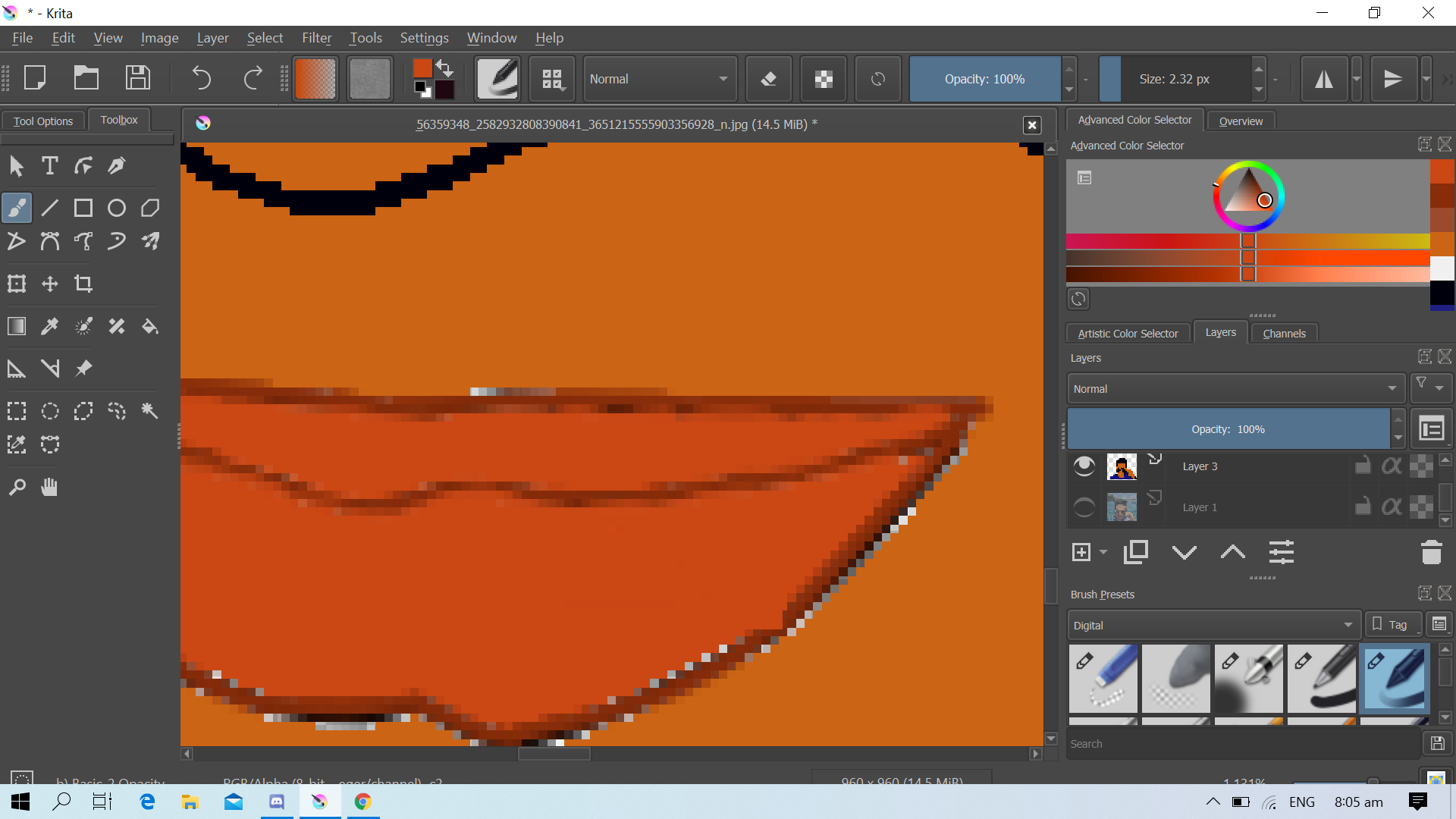Open layer properties sliders button
1456x819 pixels.
click(x=1282, y=552)
